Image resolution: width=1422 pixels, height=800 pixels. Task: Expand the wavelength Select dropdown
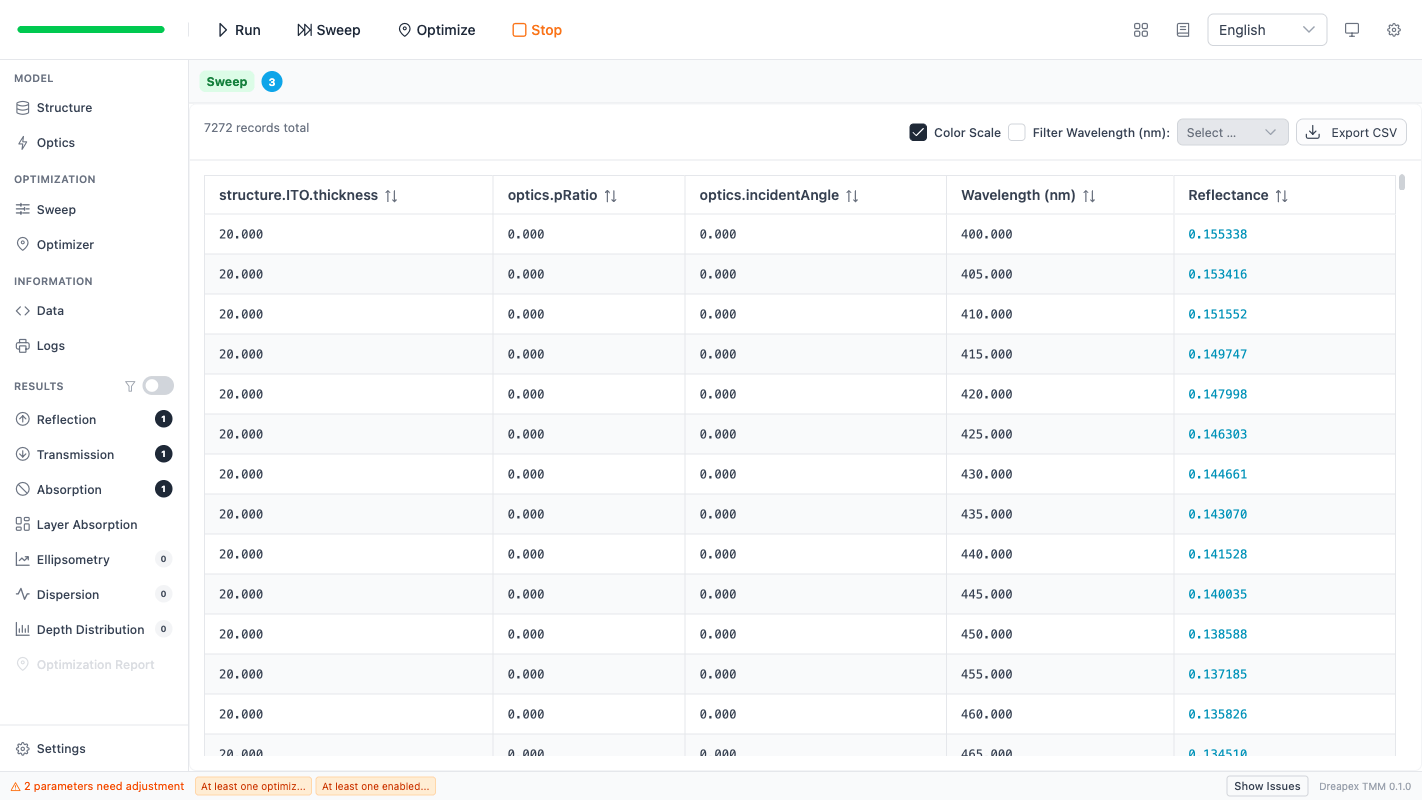click(x=1232, y=132)
